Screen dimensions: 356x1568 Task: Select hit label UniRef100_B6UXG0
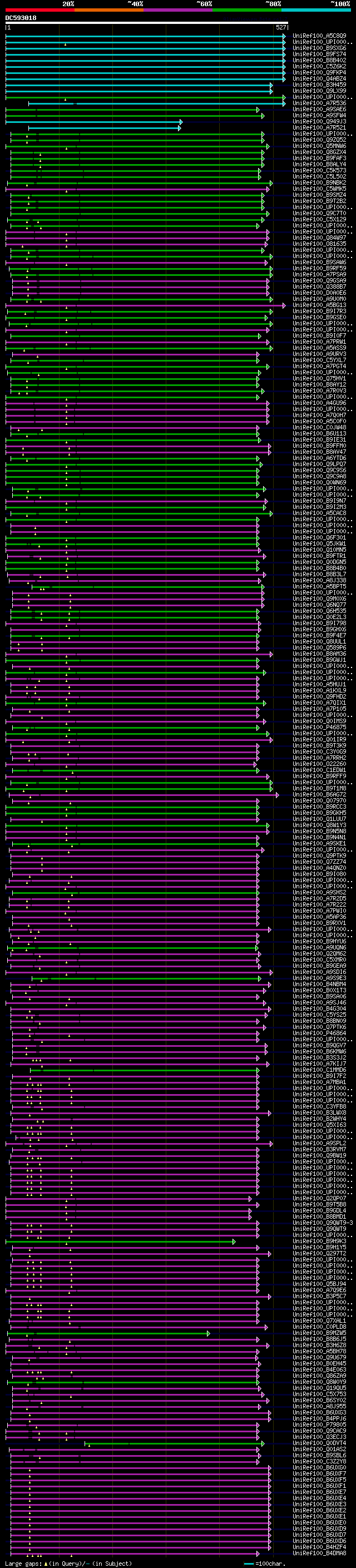click(x=319, y=1467)
